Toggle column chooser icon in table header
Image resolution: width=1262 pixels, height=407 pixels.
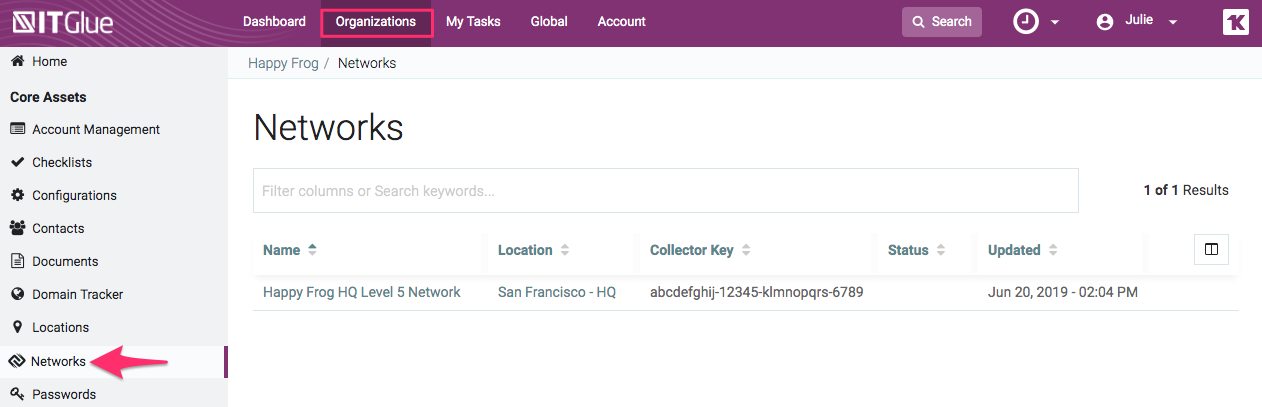1211,250
